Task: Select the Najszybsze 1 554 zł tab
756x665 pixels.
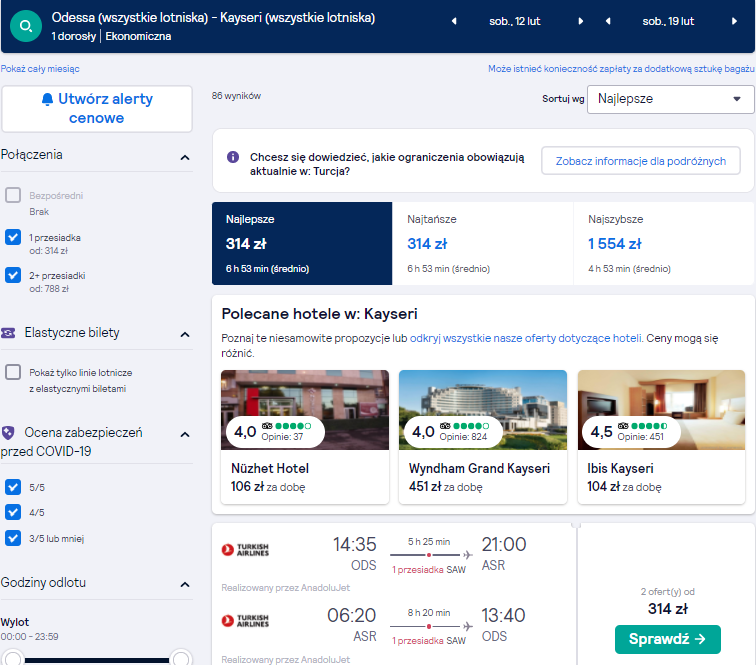Action: pyautogui.click(x=664, y=244)
